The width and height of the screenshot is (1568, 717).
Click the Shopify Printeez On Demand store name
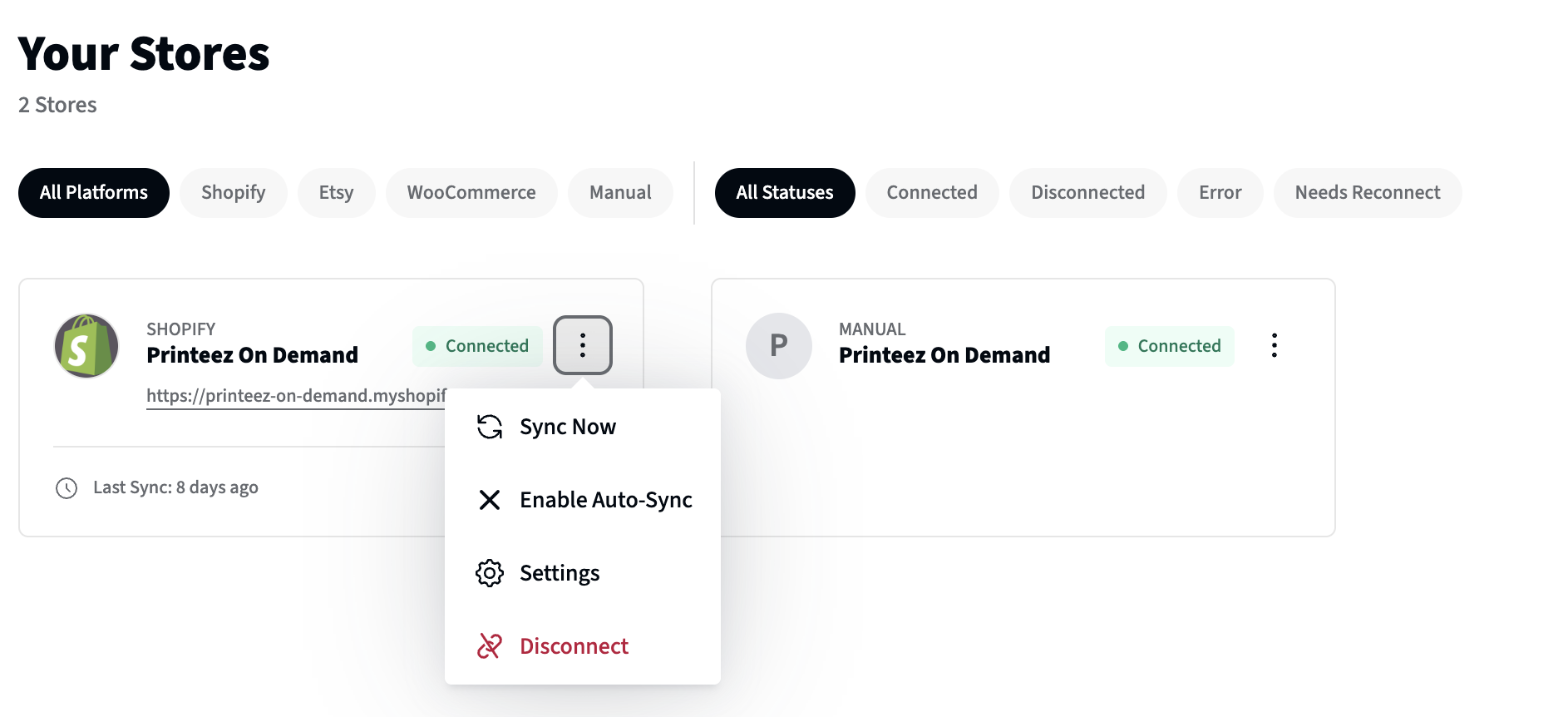click(252, 355)
